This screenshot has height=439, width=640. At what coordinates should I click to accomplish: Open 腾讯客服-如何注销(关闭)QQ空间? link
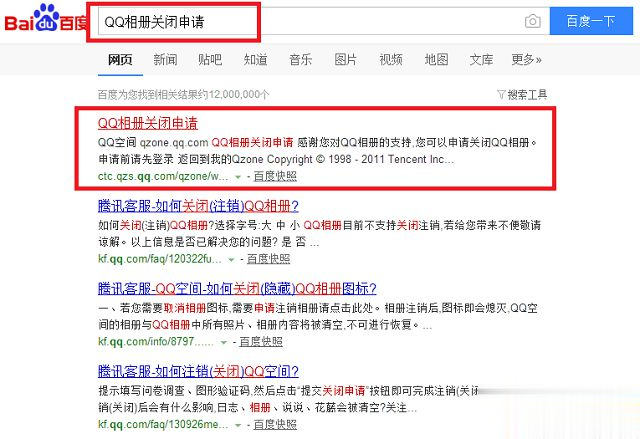pyautogui.click(x=198, y=371)
